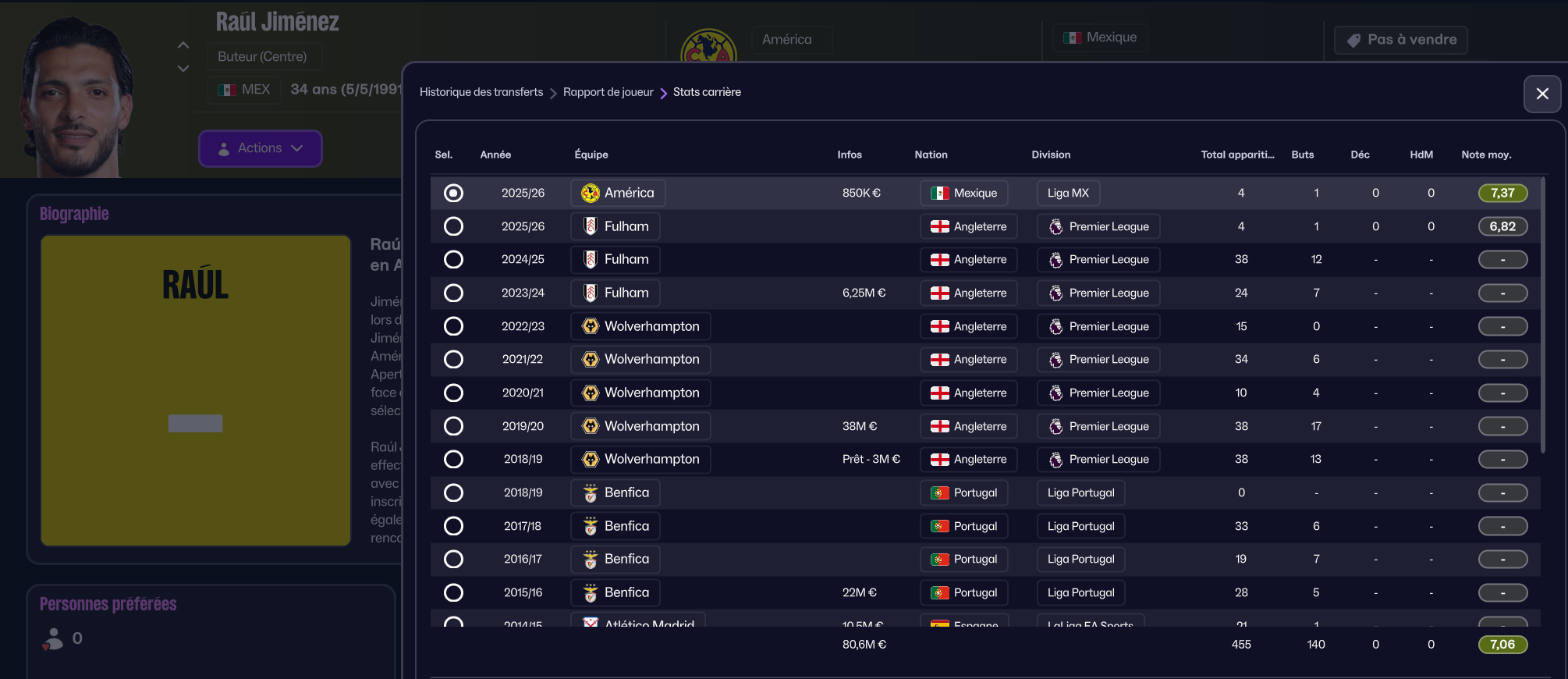Select the 2016/17 Benfica radio button

coord(453,560)
